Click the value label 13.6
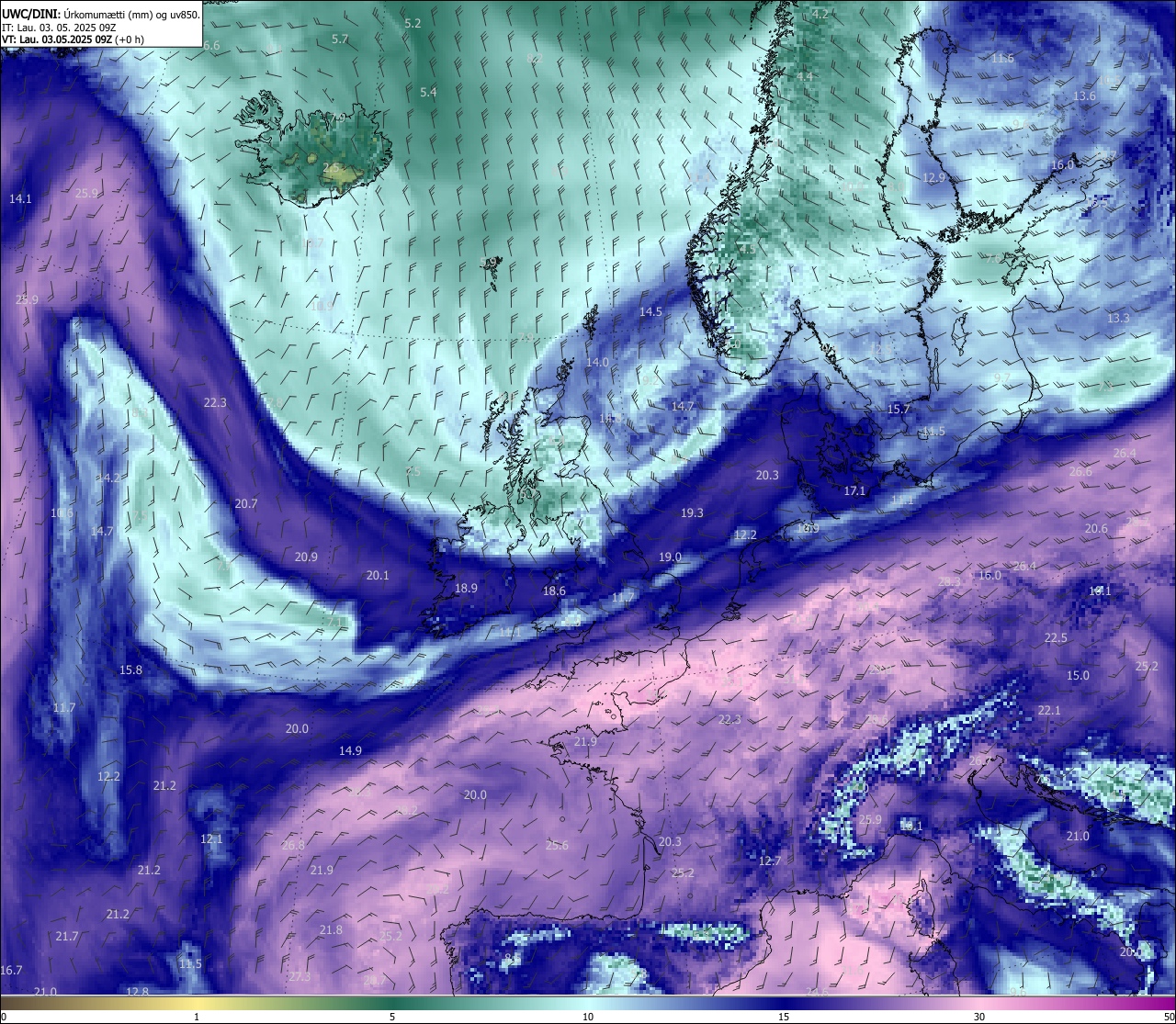 pos(1084,96)
